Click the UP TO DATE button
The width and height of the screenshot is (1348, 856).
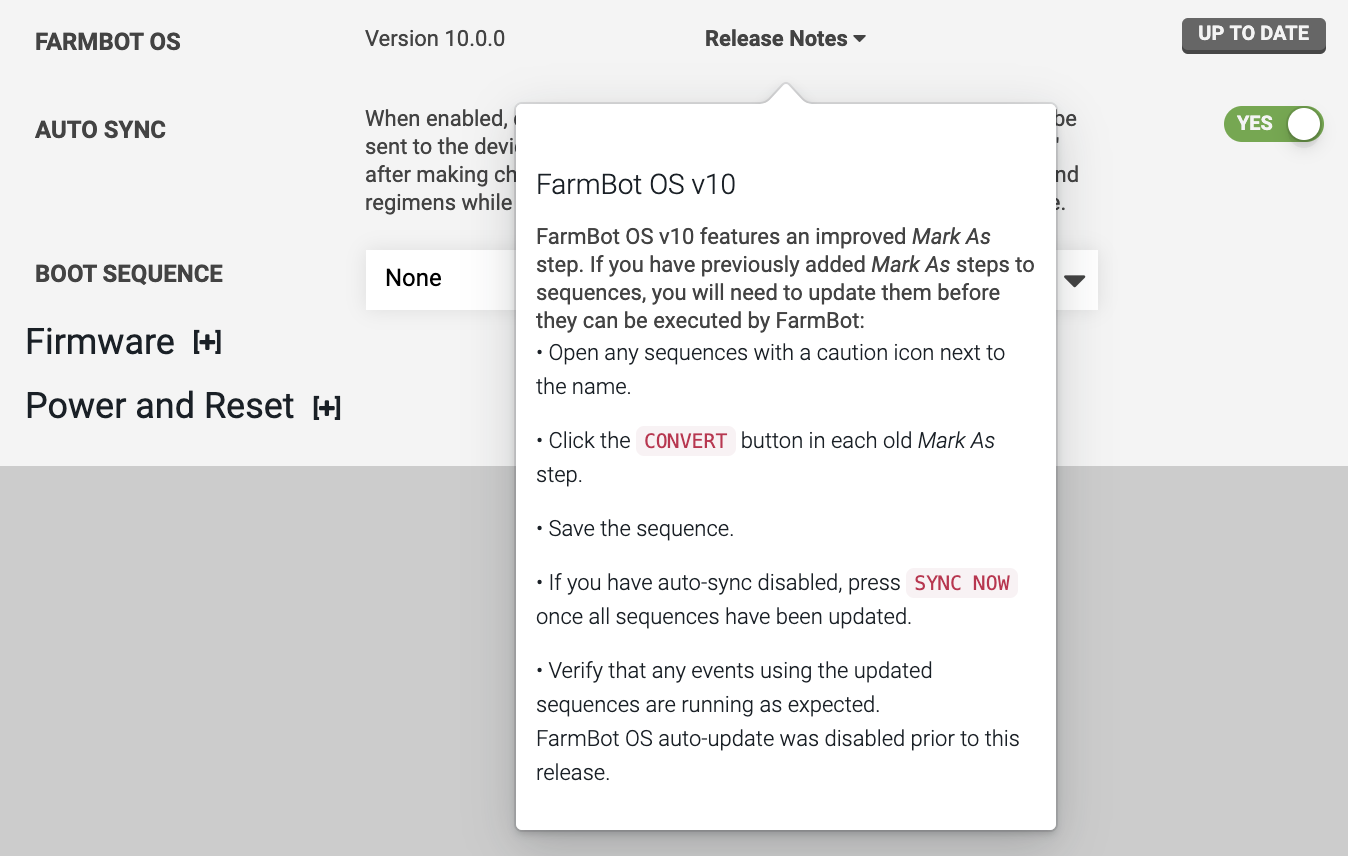point(1253,33)
